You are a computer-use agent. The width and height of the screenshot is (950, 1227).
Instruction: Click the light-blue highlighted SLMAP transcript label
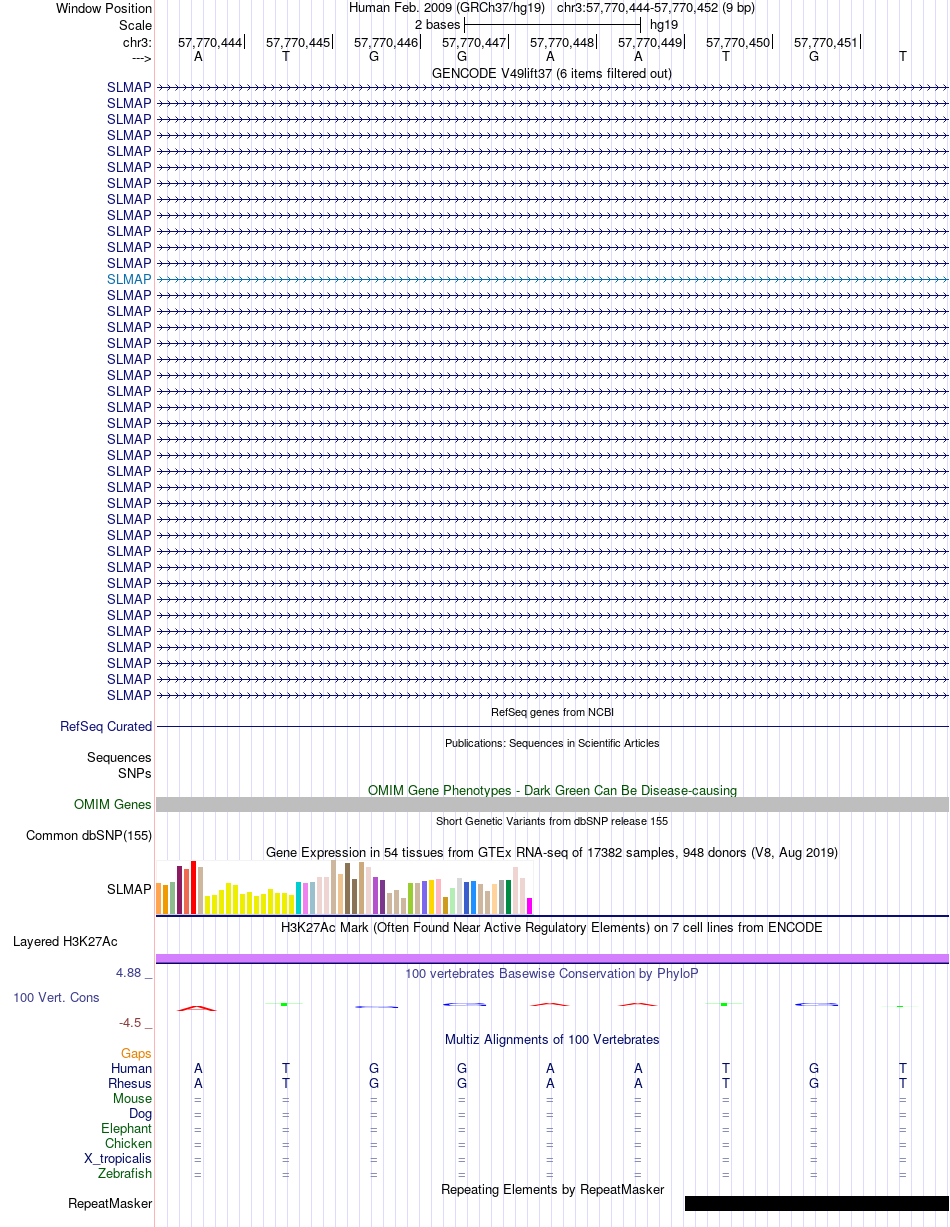129,279
